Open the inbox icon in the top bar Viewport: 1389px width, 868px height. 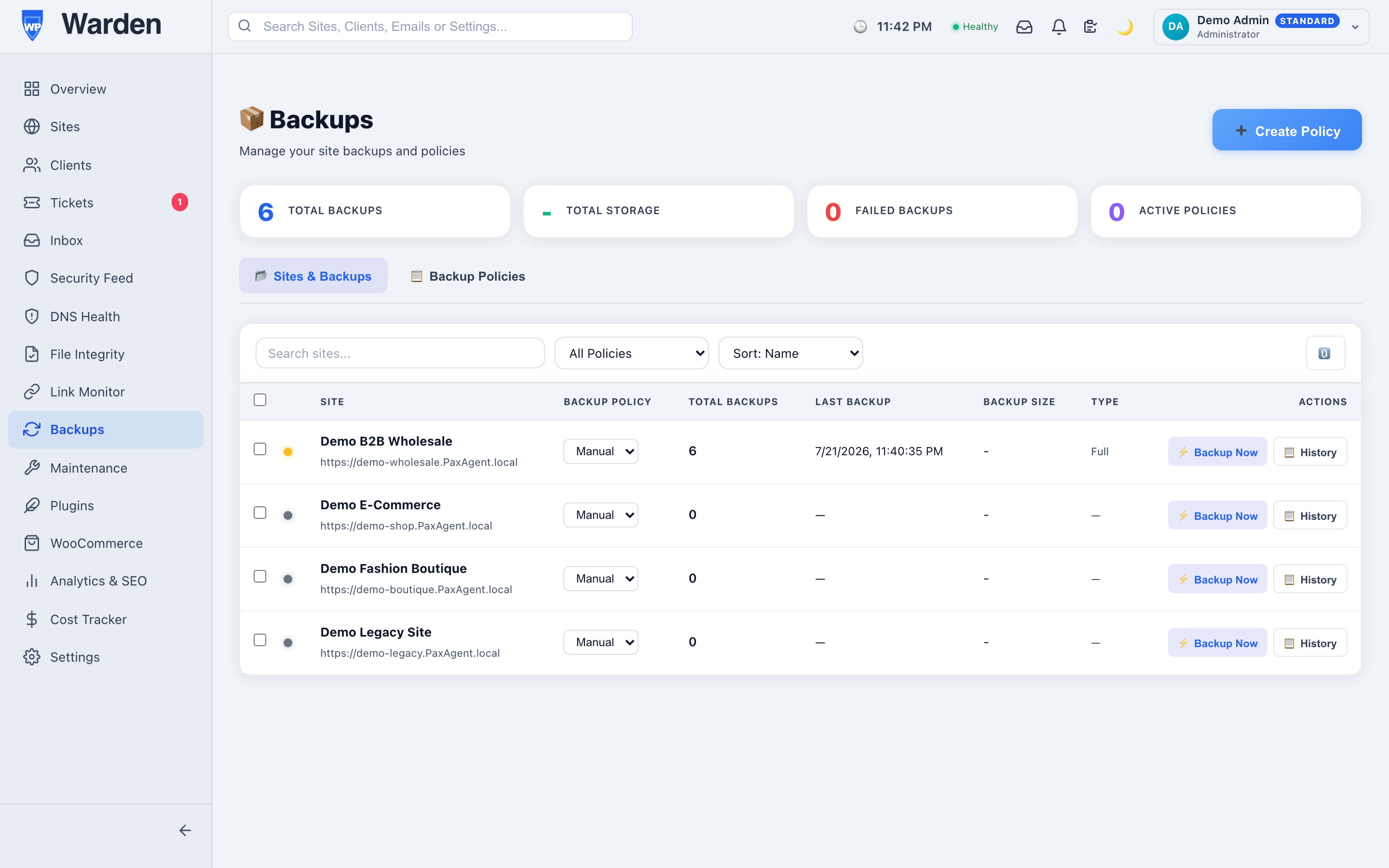(x=1024, y=27)
